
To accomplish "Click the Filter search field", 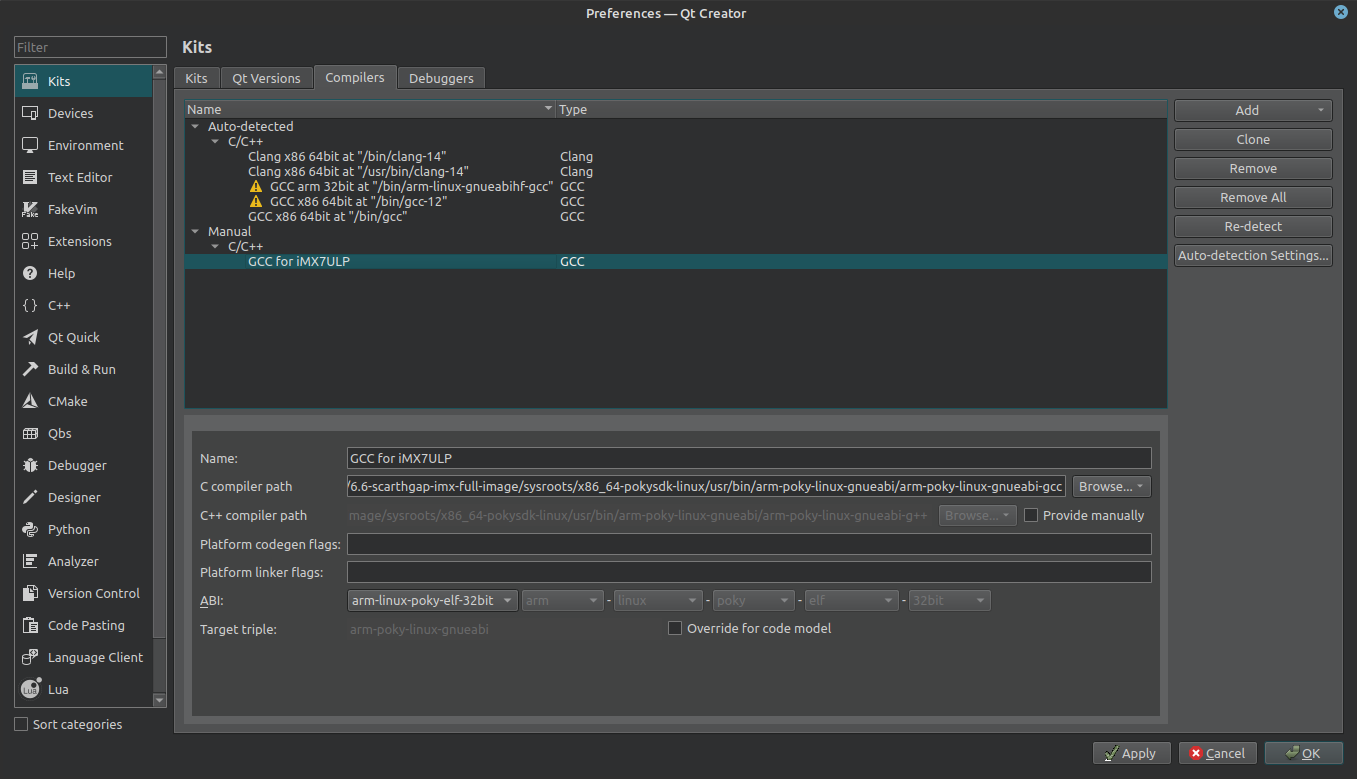I will [90, 47].
